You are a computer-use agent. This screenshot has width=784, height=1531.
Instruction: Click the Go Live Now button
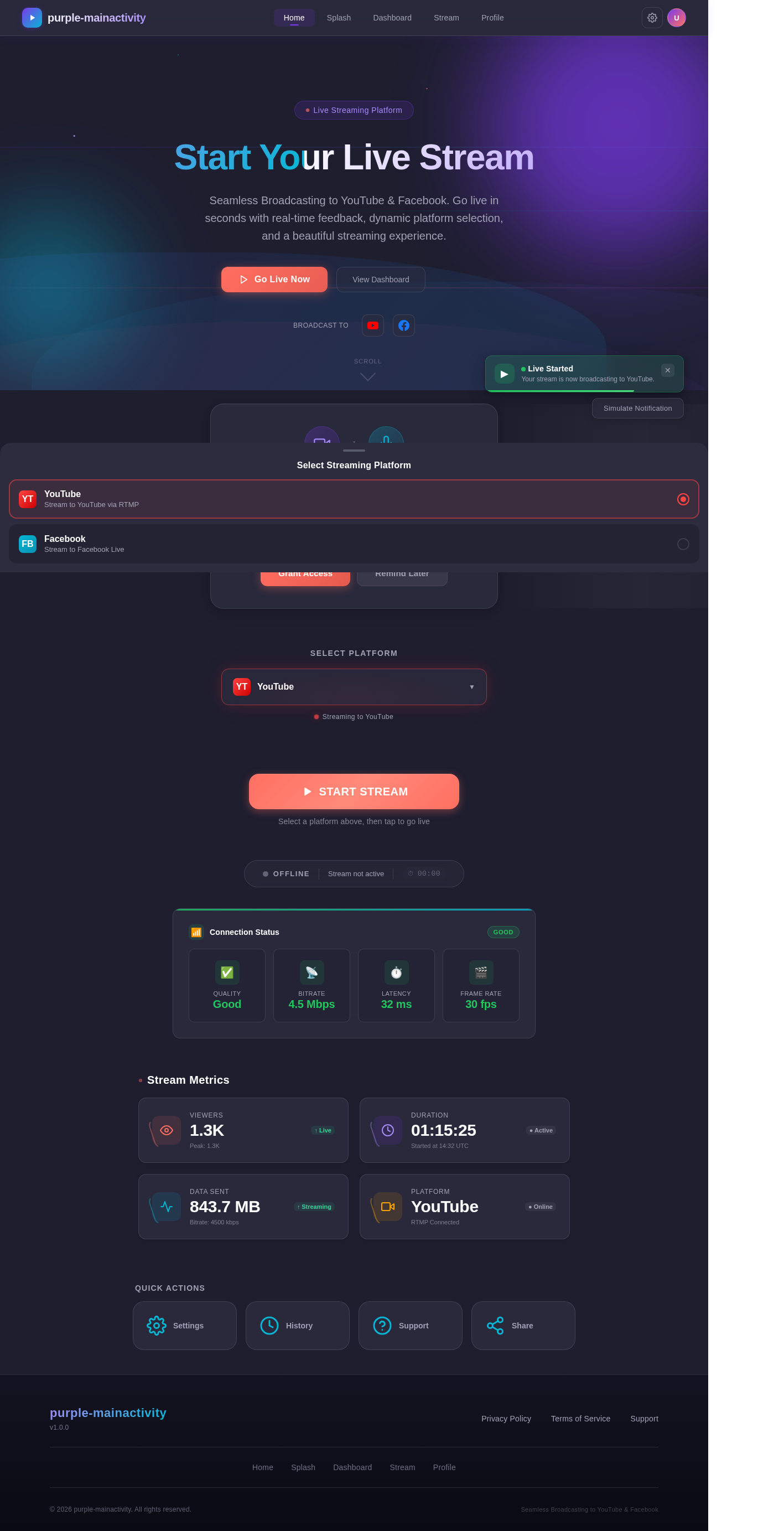[x=274, y=280]
